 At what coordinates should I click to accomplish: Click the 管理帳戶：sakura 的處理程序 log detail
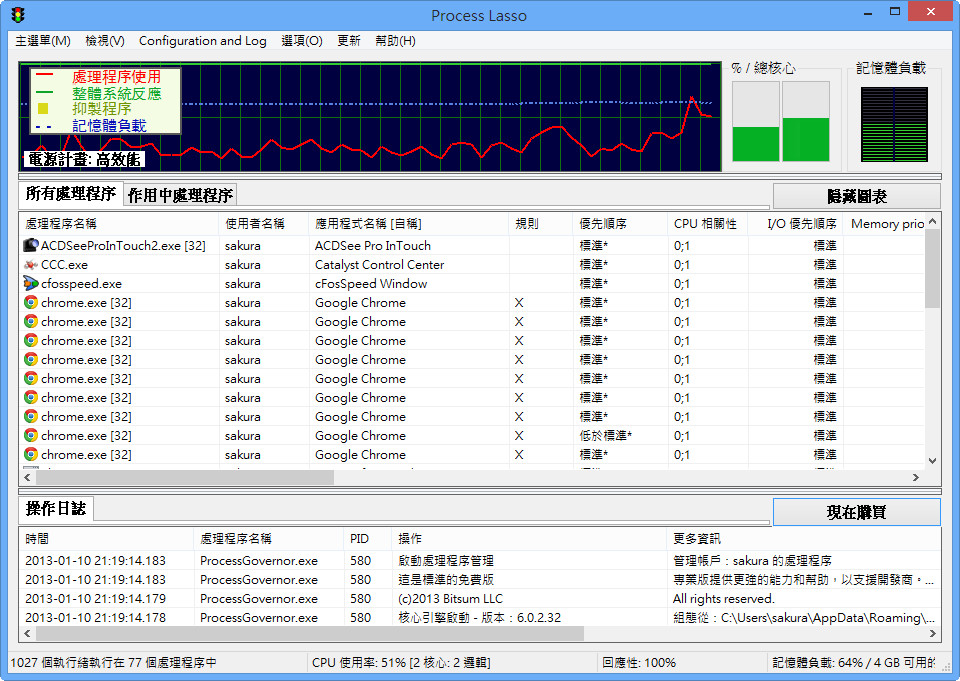[x=752, y=560]
